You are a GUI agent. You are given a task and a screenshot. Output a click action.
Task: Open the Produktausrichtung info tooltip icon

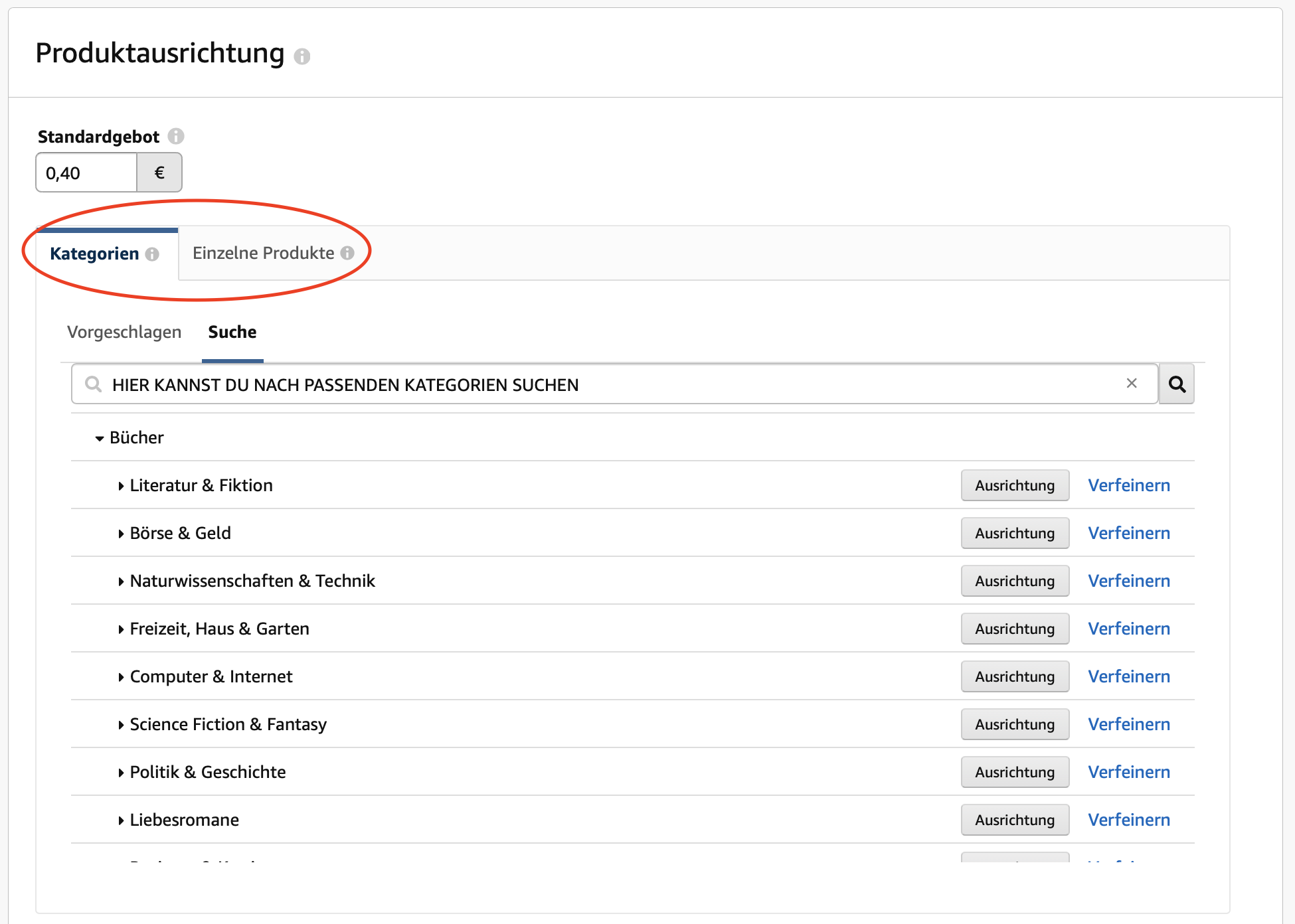[x=304, y=57]
